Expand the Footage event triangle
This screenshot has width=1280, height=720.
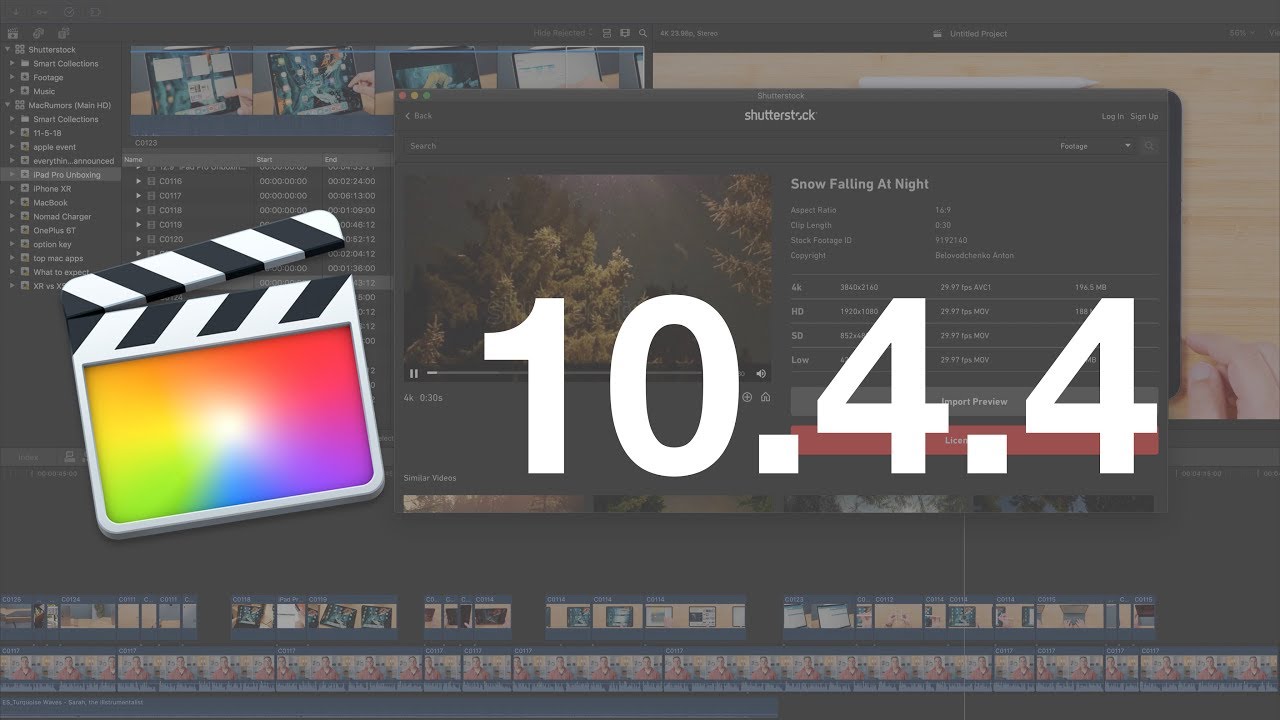click(x=13, y=77)
